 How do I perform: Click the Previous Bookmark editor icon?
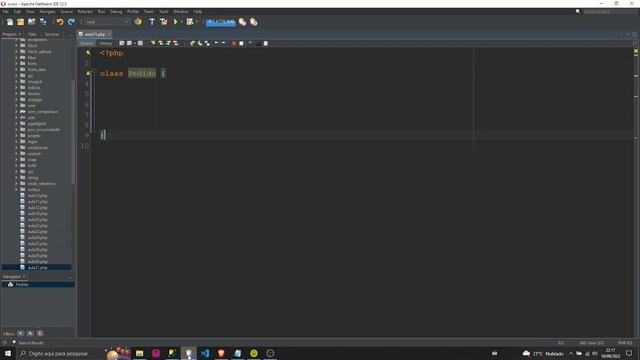tap(193, 43)
